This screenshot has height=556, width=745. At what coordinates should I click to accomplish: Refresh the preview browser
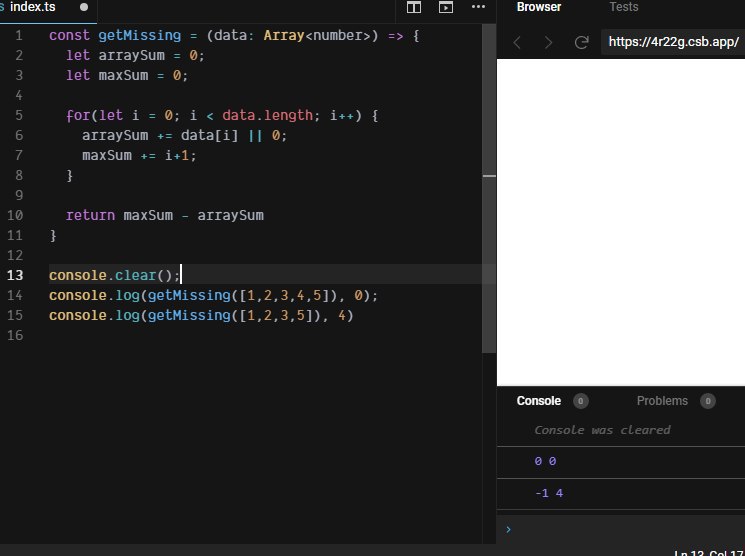point(582,43)
